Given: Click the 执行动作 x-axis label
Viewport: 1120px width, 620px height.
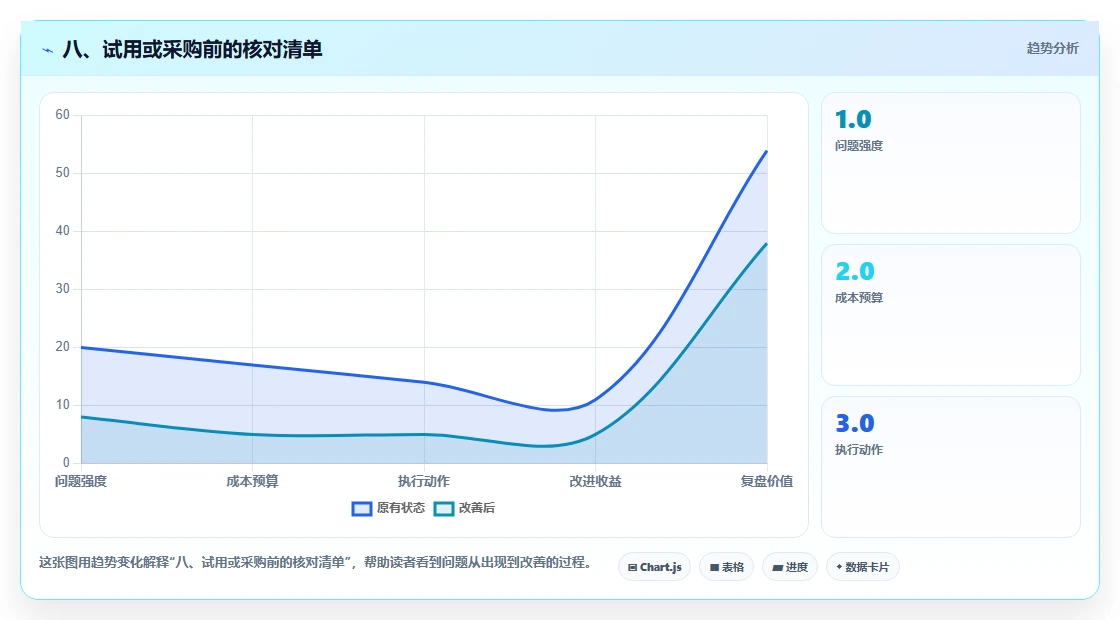Looking at the screenshot, I should click(x=424, y=481).
